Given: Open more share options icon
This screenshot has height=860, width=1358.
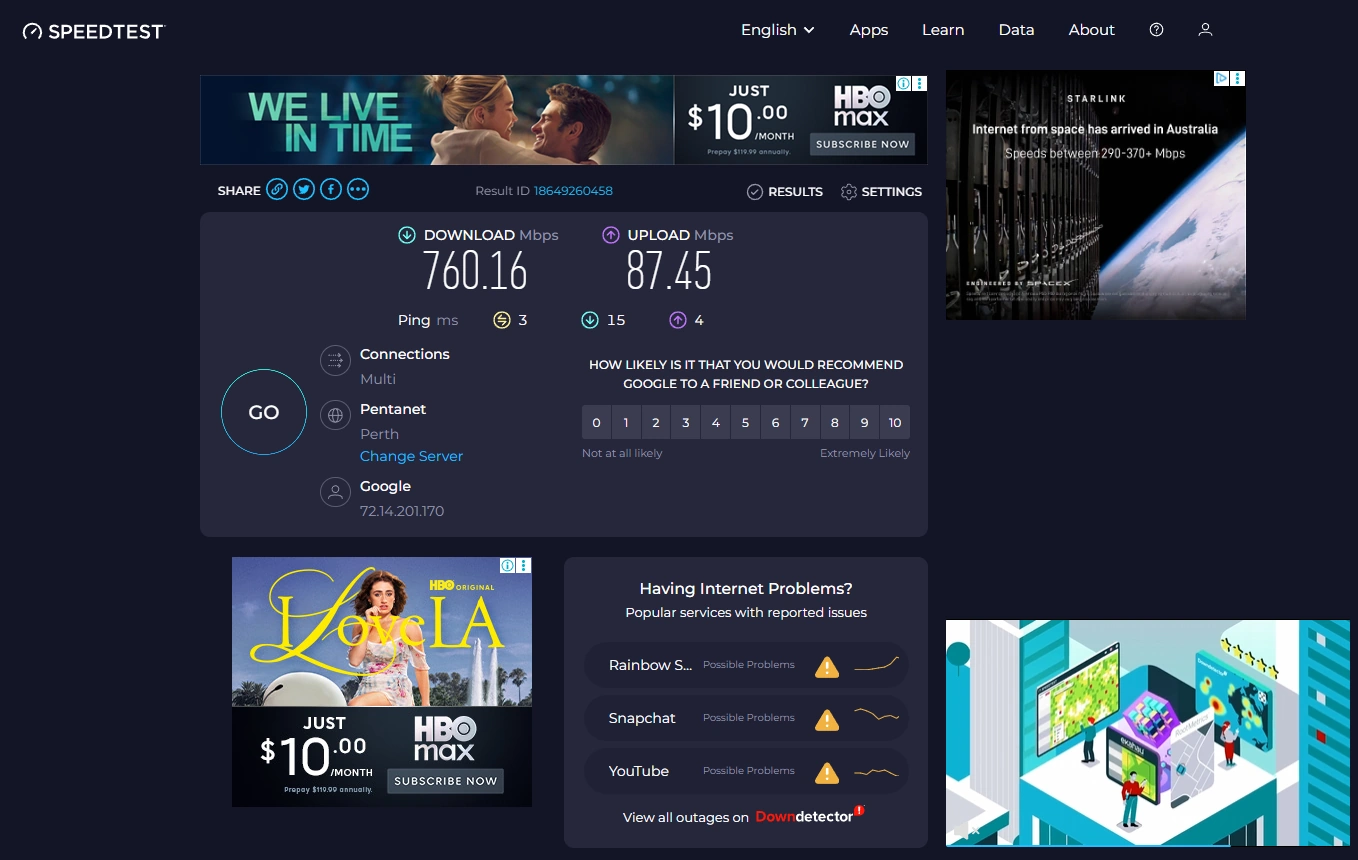Looking at the screenshot, I should 358,190.
